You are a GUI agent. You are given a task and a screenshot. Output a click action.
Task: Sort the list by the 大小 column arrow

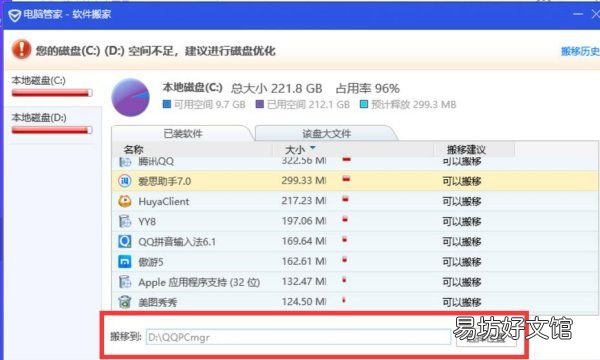[313, 148]
